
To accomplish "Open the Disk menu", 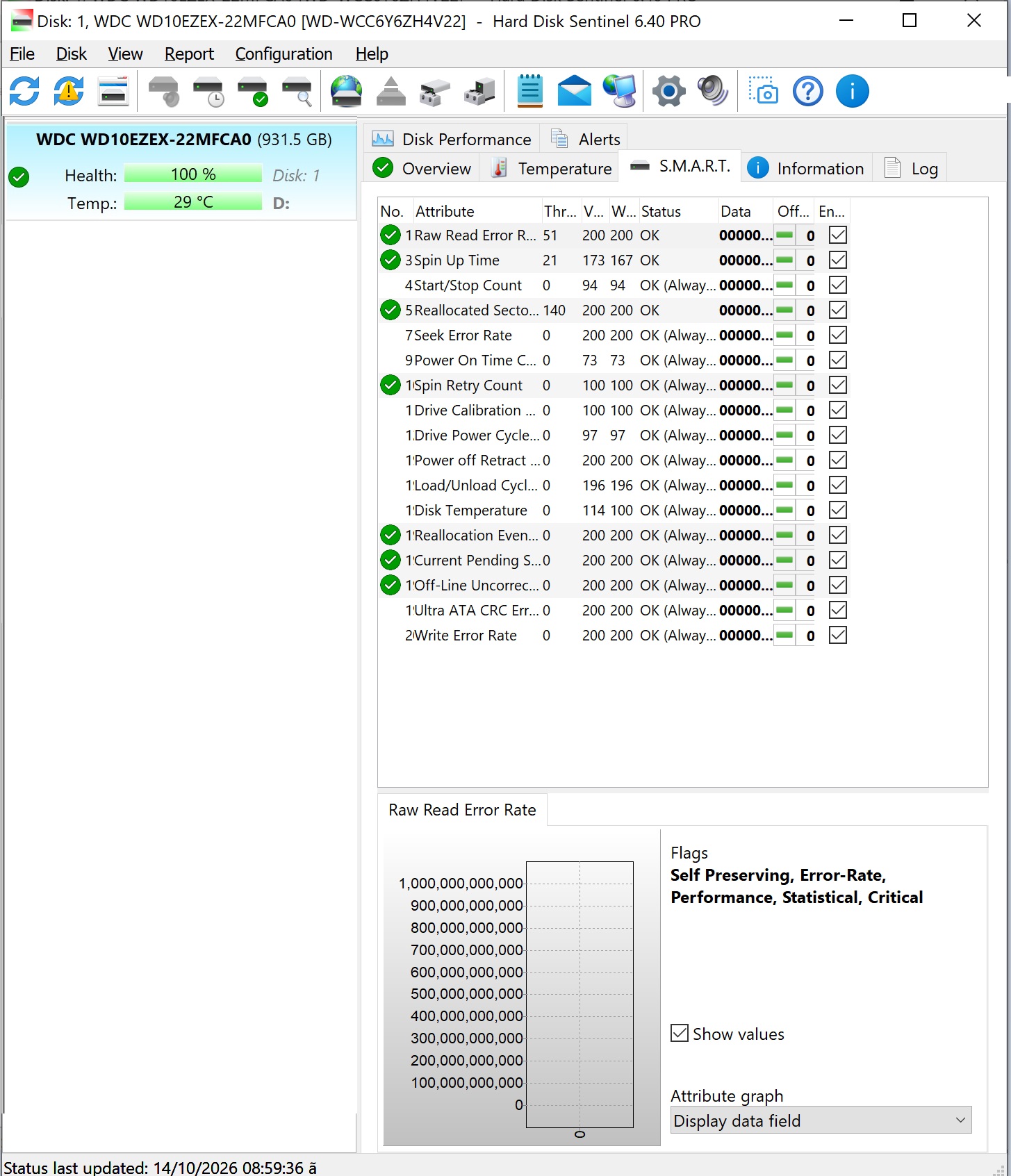I will click(72, 54).
